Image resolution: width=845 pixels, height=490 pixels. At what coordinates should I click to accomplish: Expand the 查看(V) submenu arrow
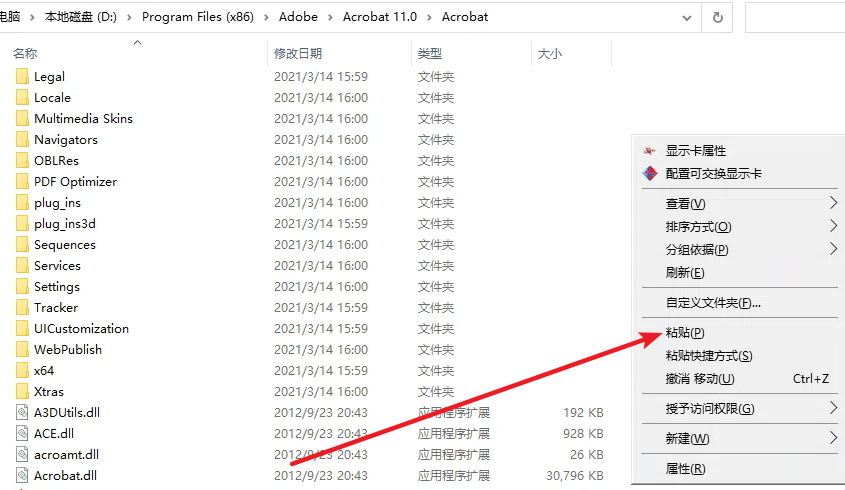pos(833,203)
